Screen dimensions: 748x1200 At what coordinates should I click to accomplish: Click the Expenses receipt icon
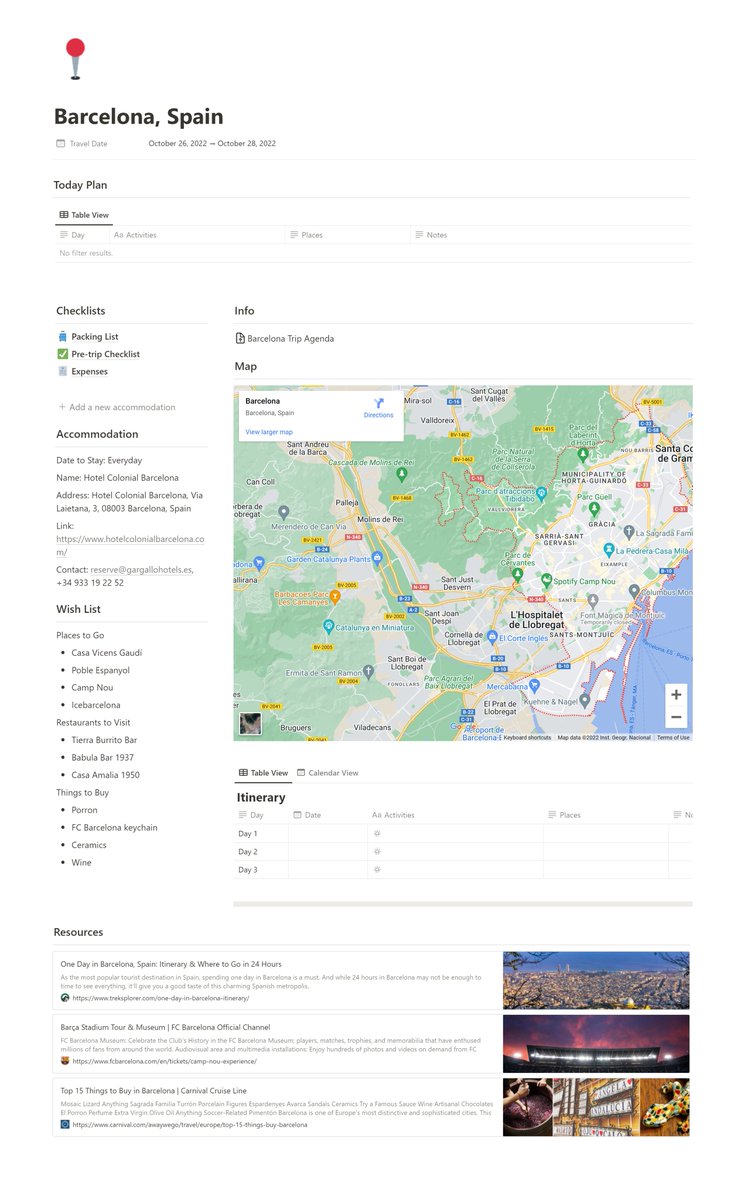63,371
